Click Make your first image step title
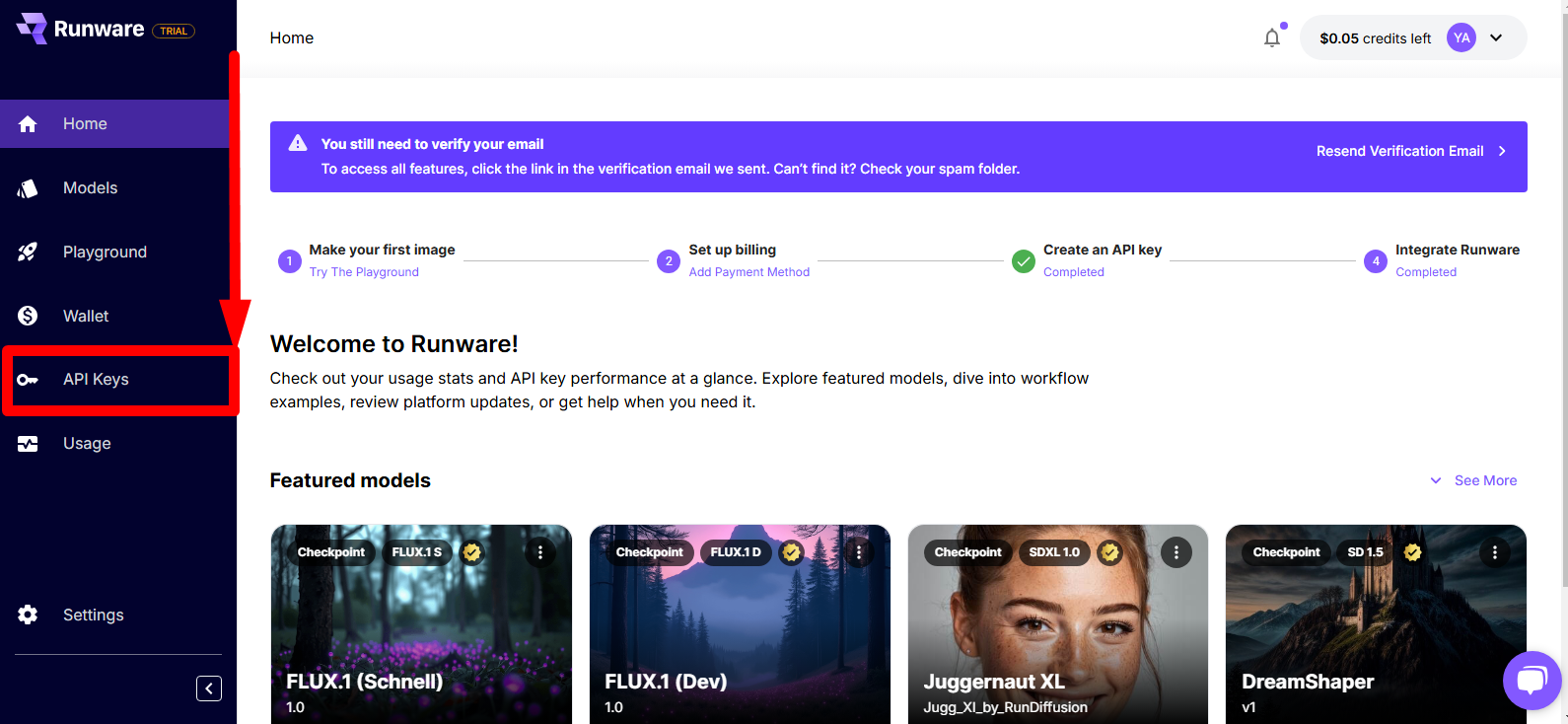1568x724 pixels. tap(383, 250)
